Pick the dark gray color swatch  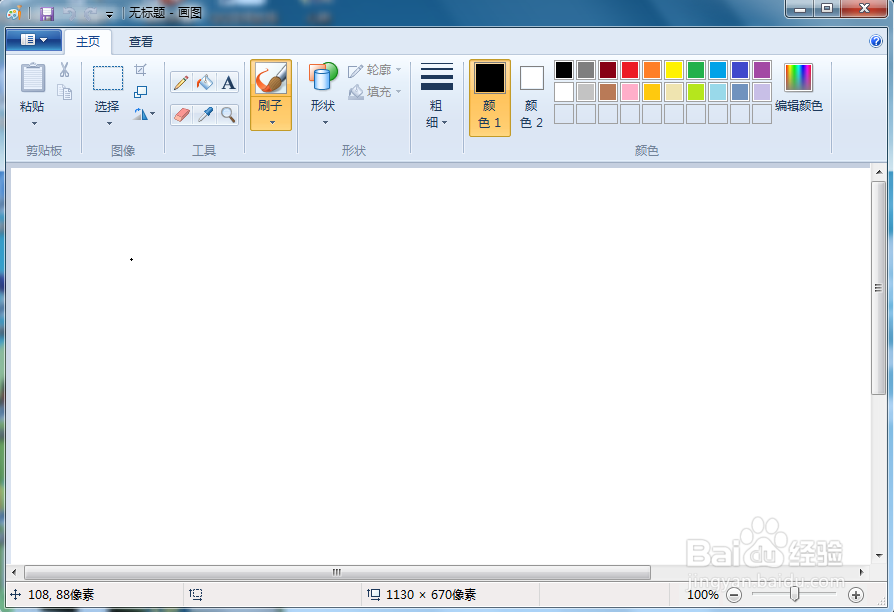(586, 70)
